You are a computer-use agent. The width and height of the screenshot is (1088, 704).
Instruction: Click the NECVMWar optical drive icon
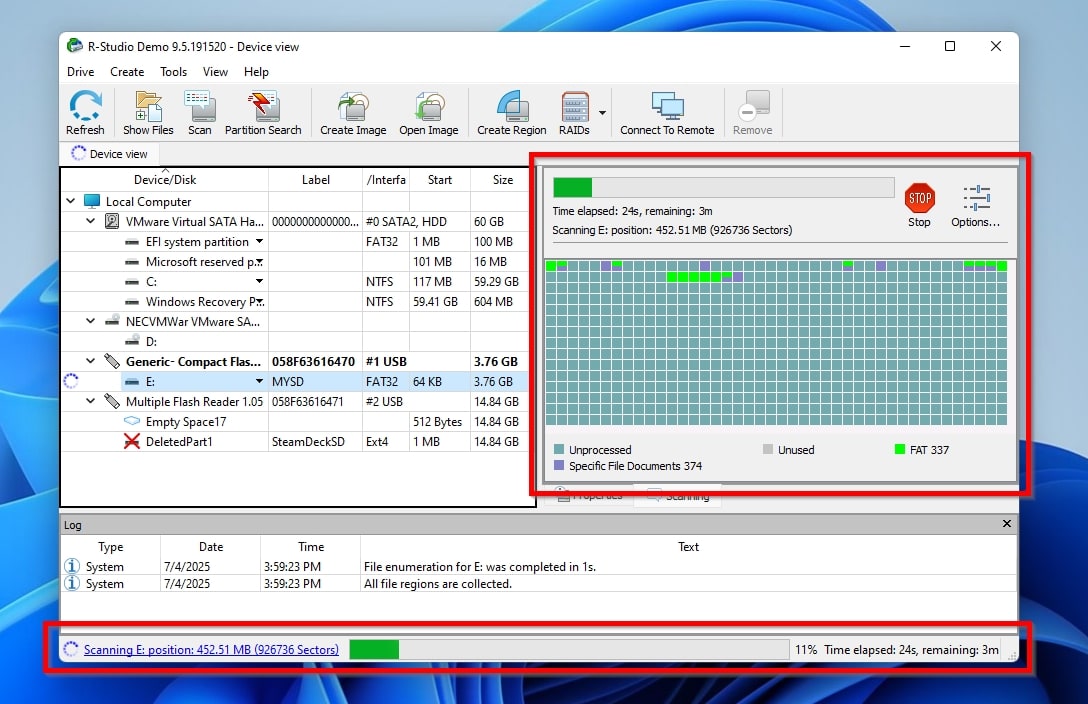[x=112, y=321]
